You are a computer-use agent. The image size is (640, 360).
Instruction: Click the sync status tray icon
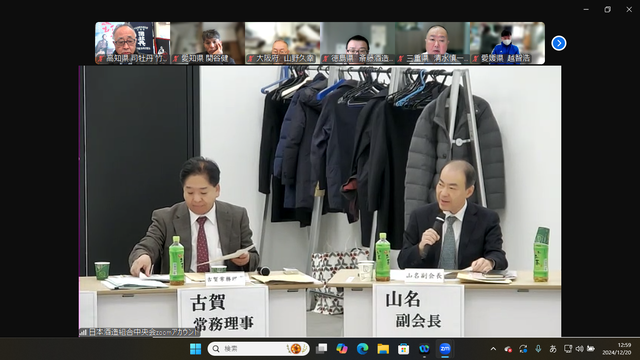[523, 349]
